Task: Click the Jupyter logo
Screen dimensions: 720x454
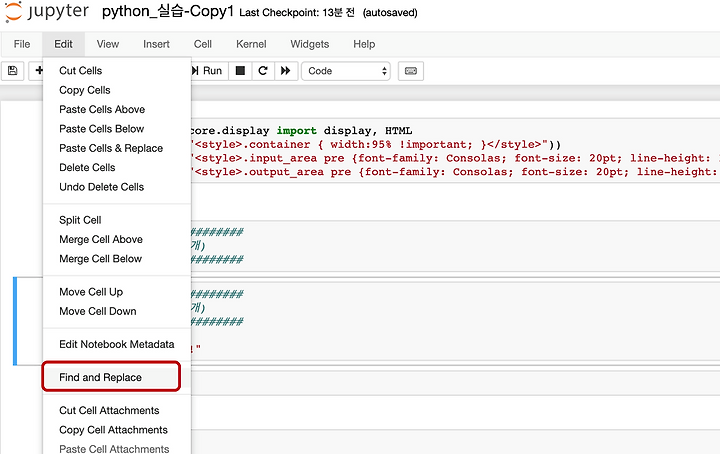Action: pyautogui.click(x=46, y=12)
